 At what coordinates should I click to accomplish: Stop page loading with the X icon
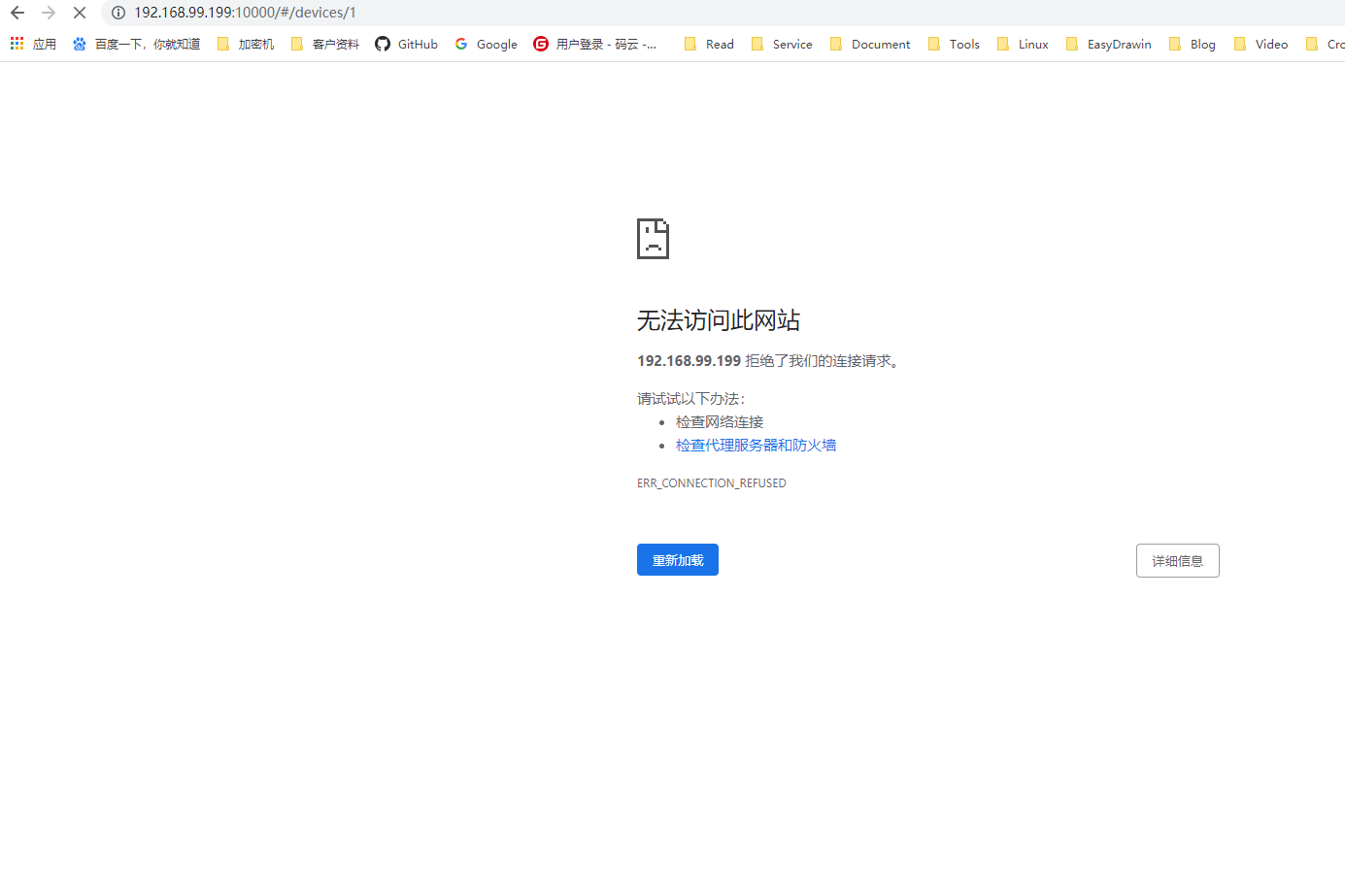80,13
